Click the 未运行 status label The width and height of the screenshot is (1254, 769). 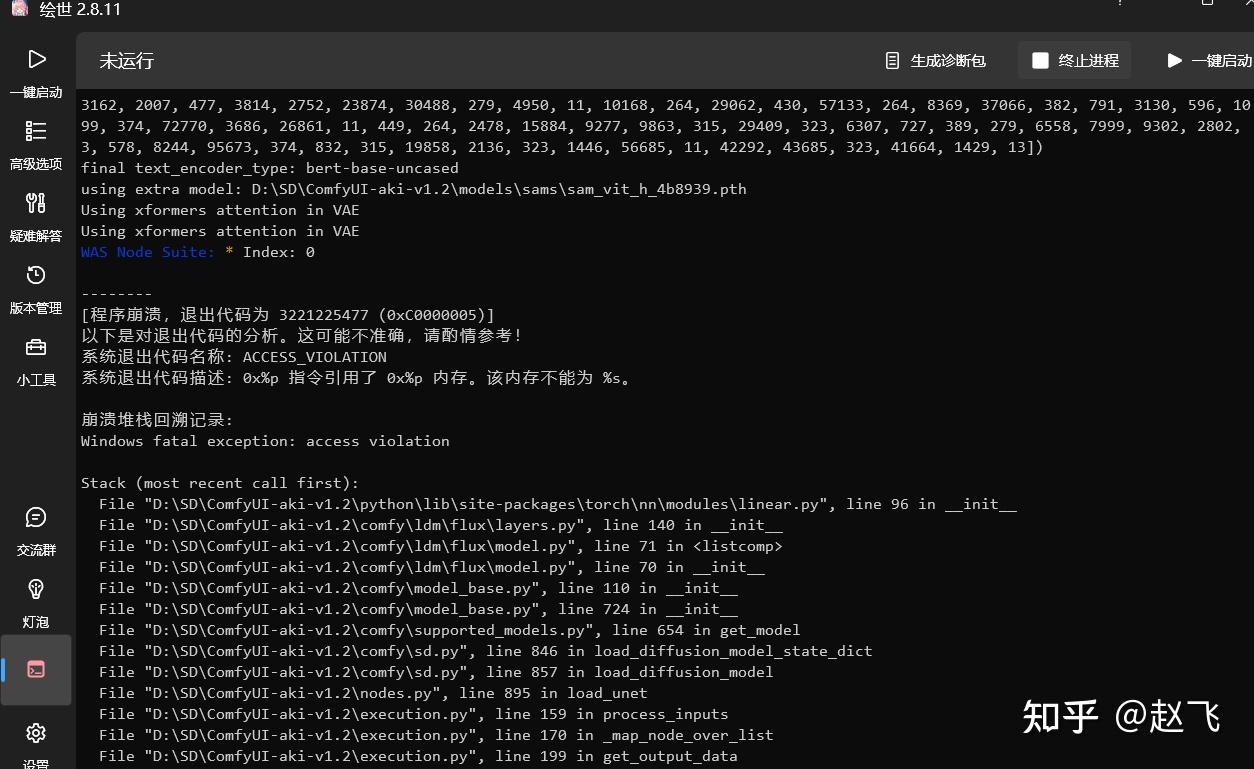click(126, 60)
